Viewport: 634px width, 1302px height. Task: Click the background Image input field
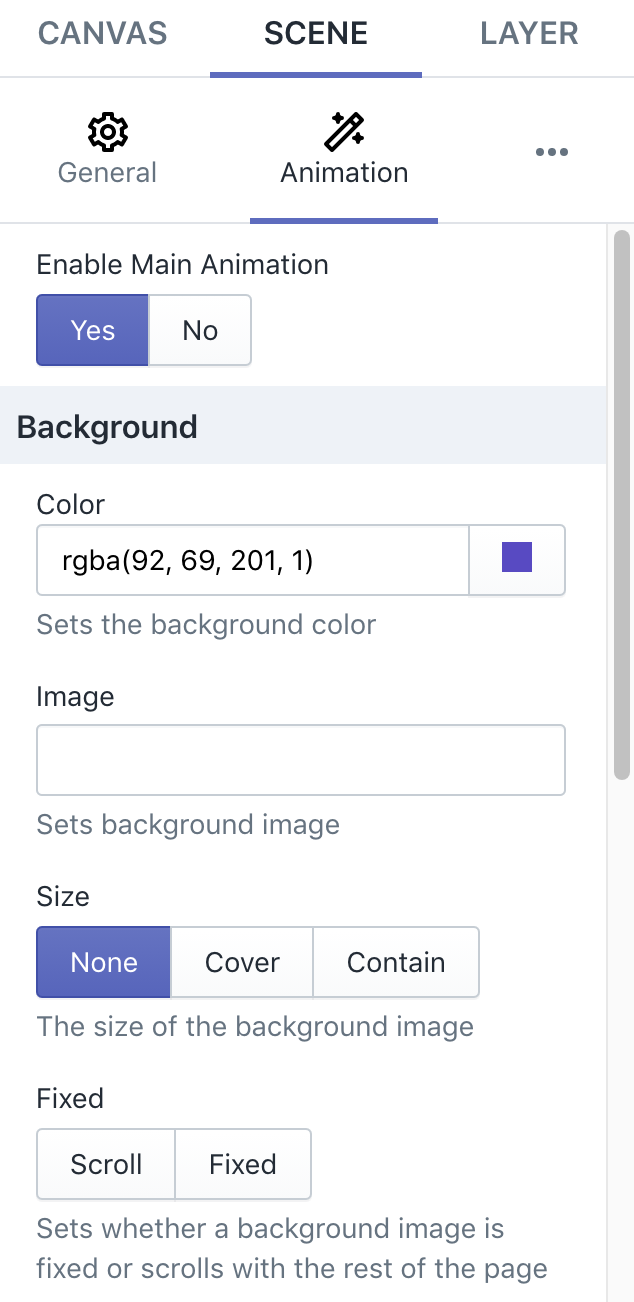[300, 760]
